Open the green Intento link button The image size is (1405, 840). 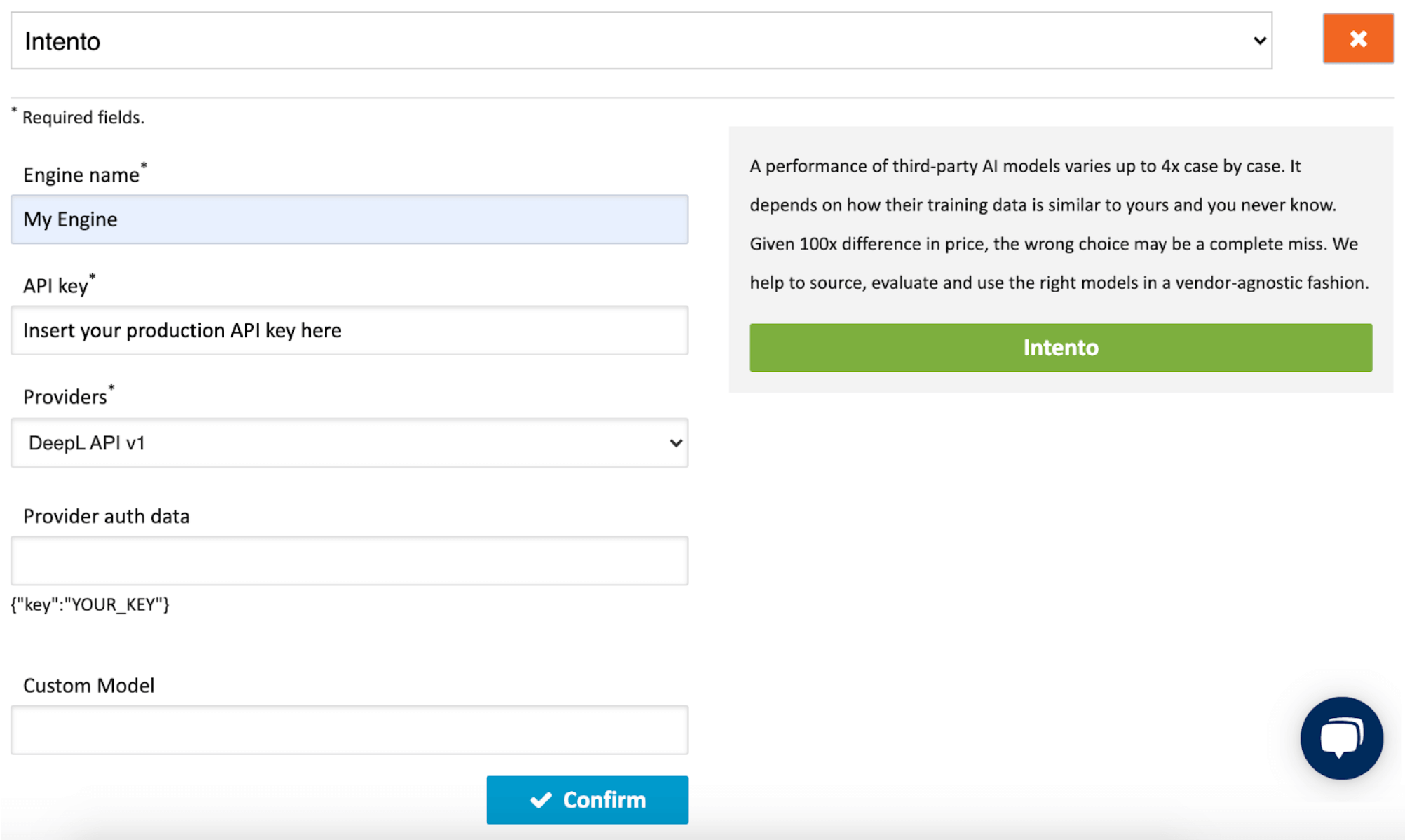point(1061,348)
